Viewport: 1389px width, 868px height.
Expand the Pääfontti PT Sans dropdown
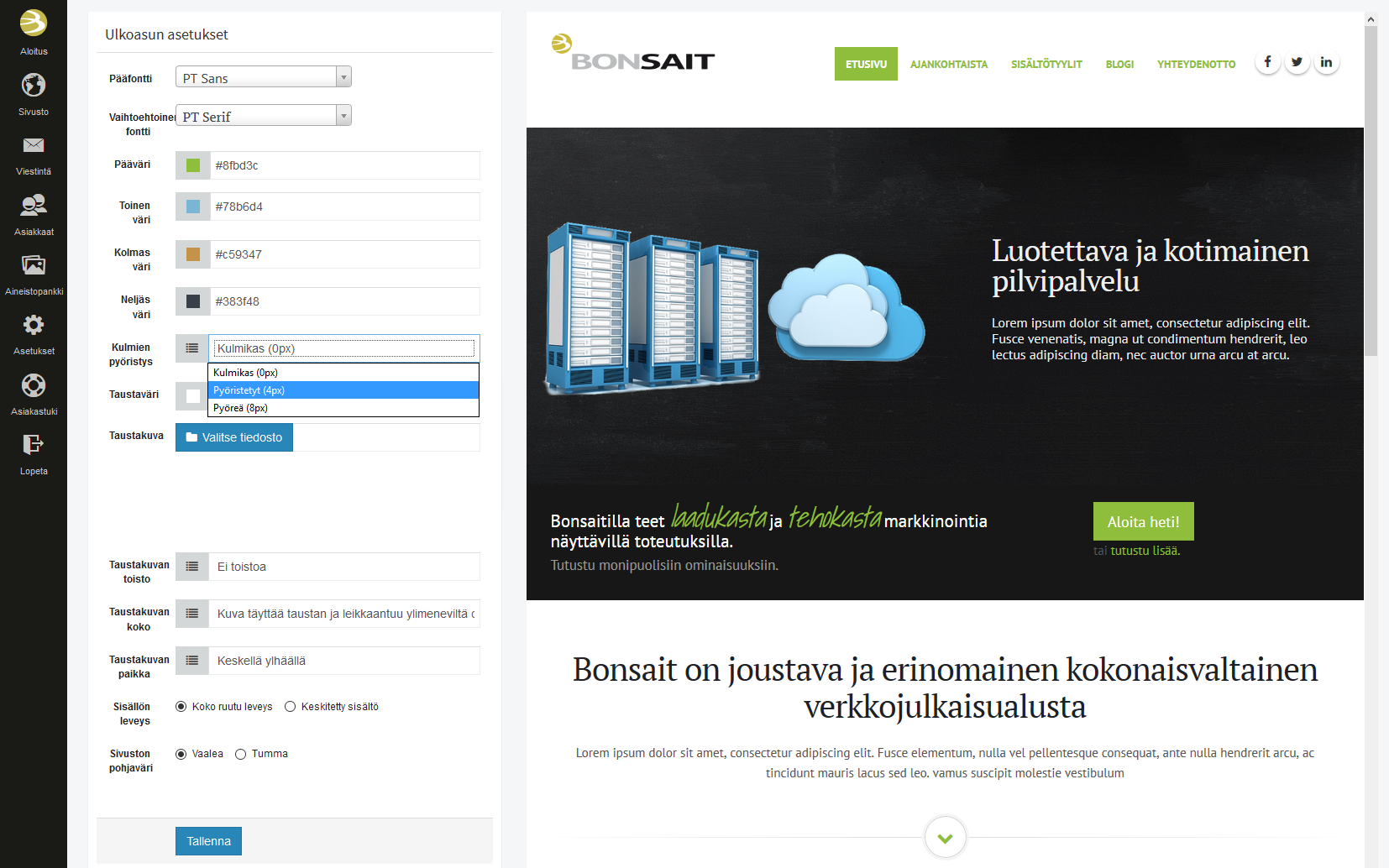click(263, 77)
